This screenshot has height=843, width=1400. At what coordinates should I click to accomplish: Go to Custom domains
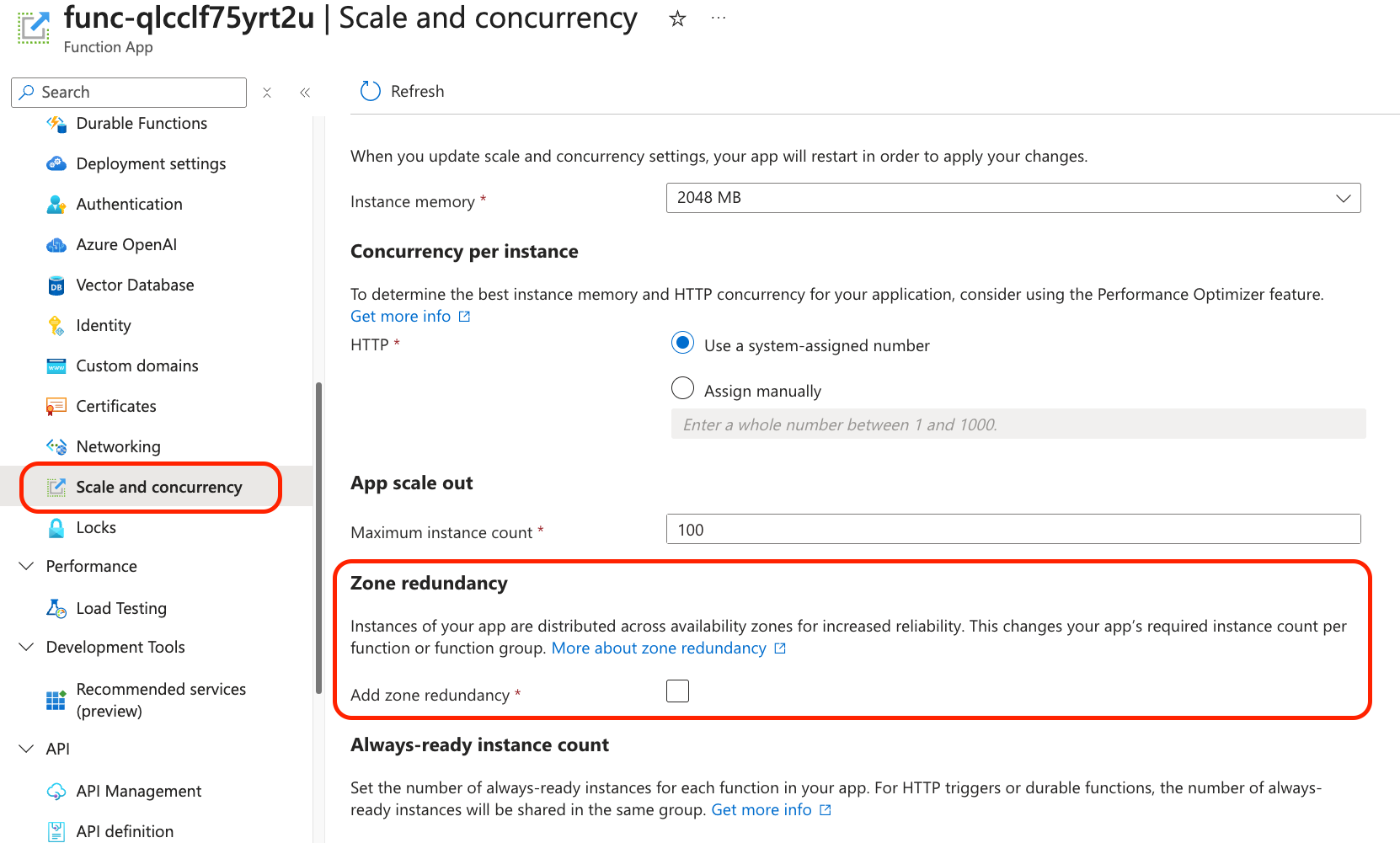[137, 366]
